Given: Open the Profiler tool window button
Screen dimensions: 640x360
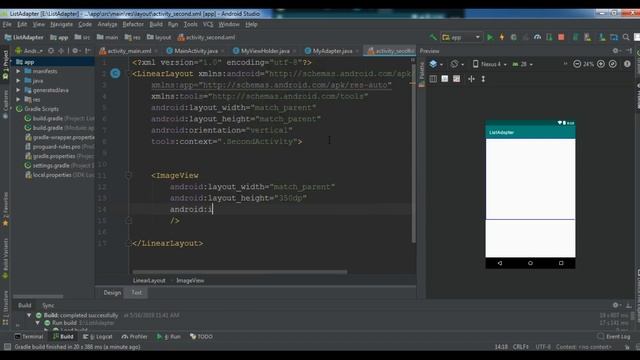Looking at the screenshot, I should [x=134, y=337].
